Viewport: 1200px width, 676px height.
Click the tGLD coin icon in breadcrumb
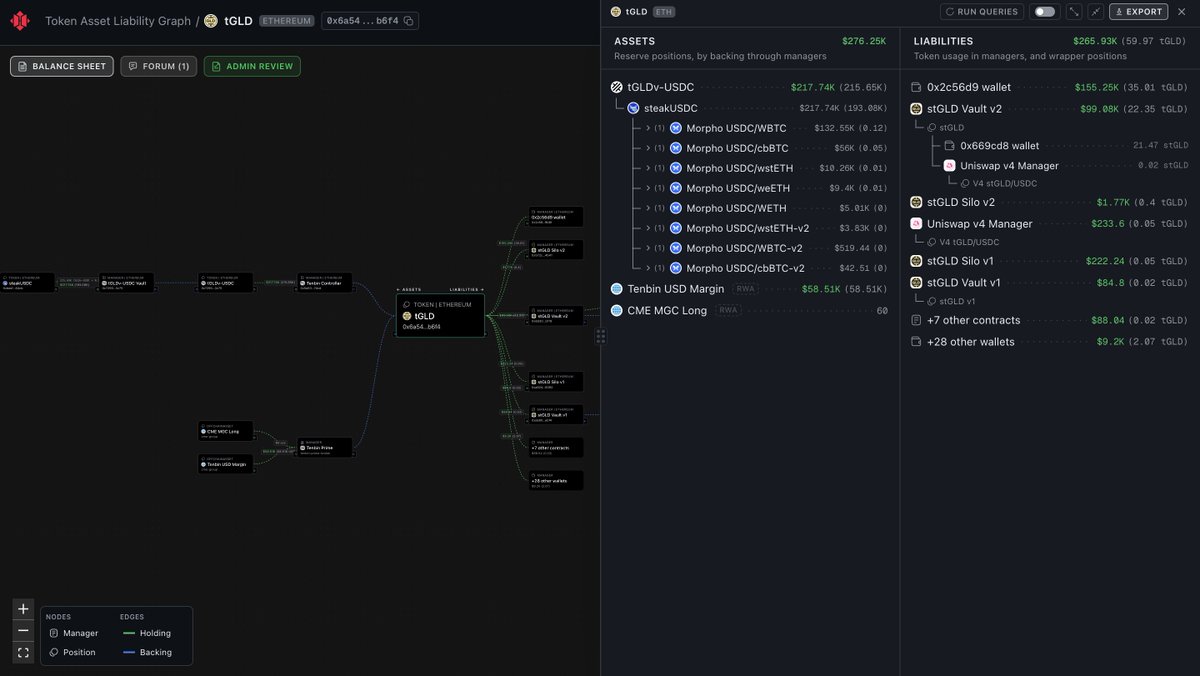coord(211,21)
